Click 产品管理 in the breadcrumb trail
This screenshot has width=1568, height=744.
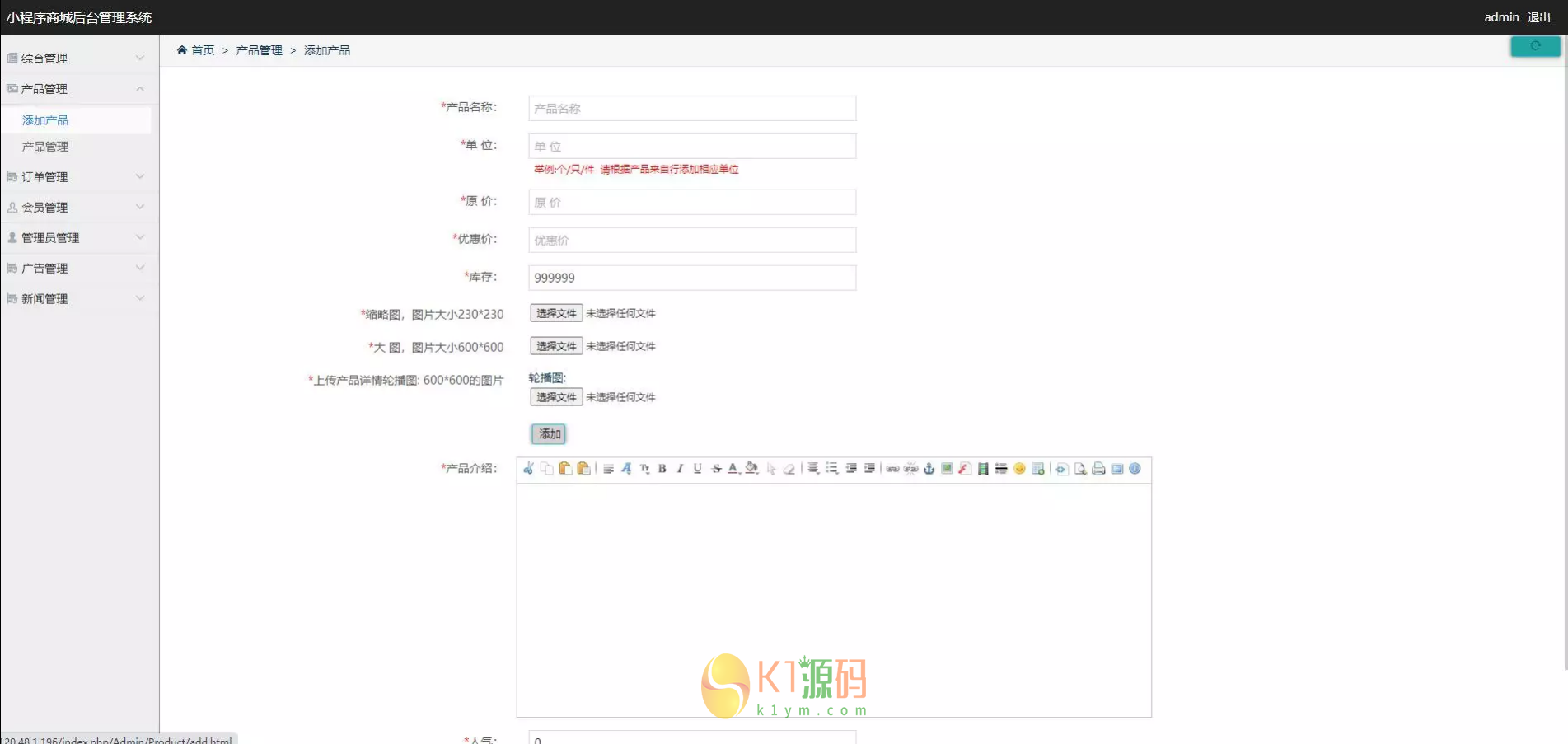click(x=259, y=50)
